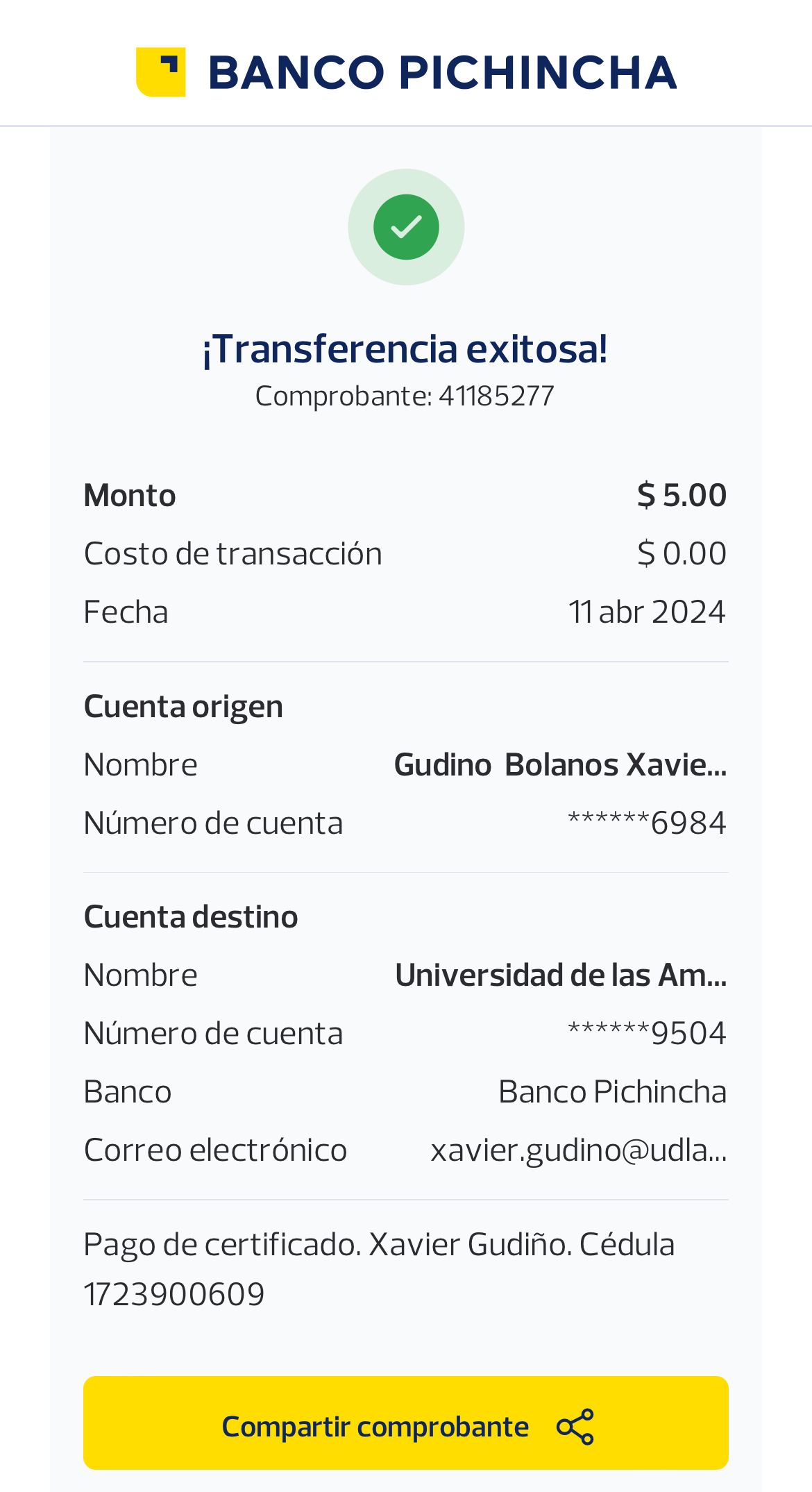Tap the truncated email xavier.gudino@udla...

(578, 1150)
